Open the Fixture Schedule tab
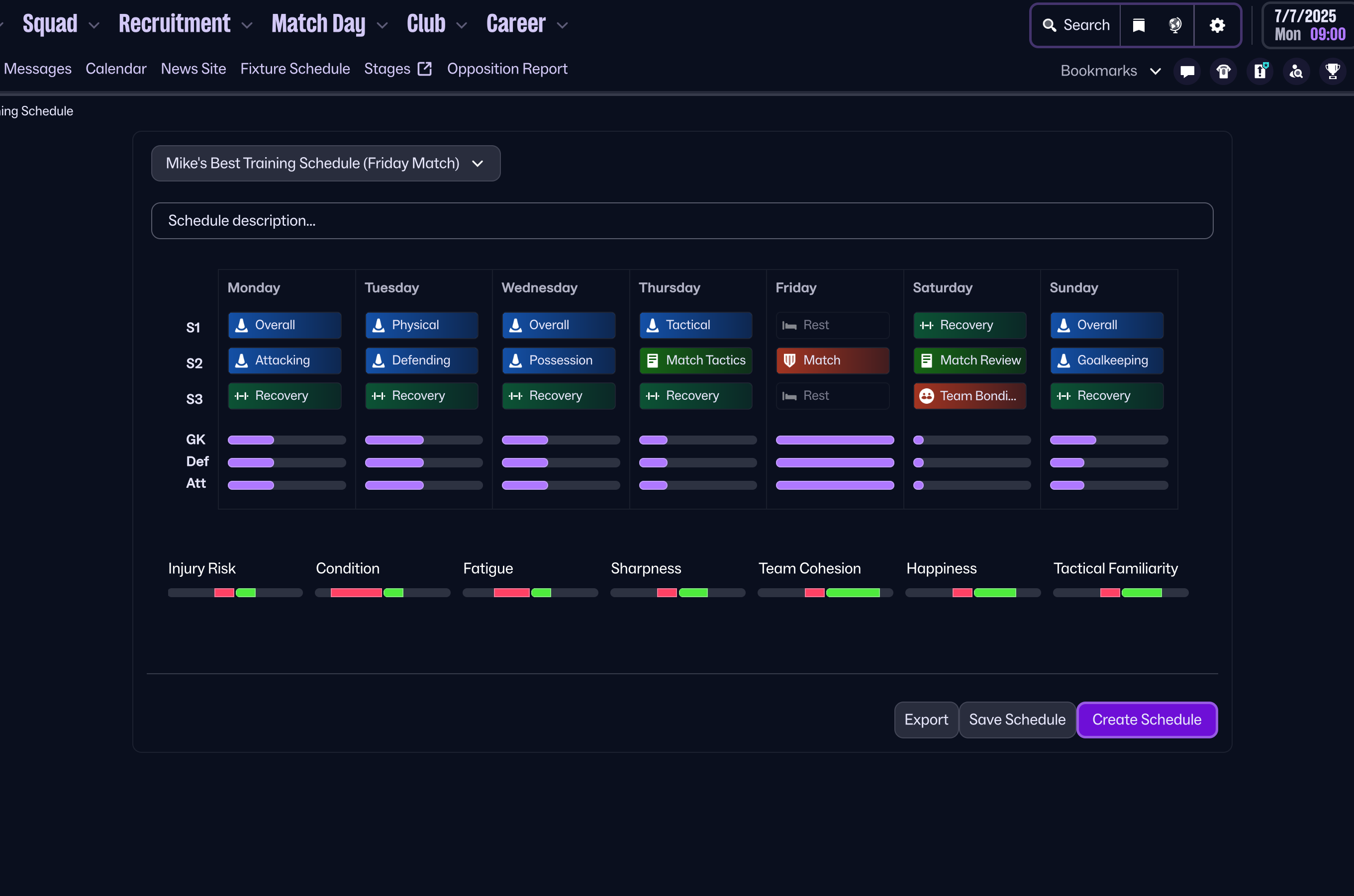1354x896 pixels. click(x=295, y=69)
